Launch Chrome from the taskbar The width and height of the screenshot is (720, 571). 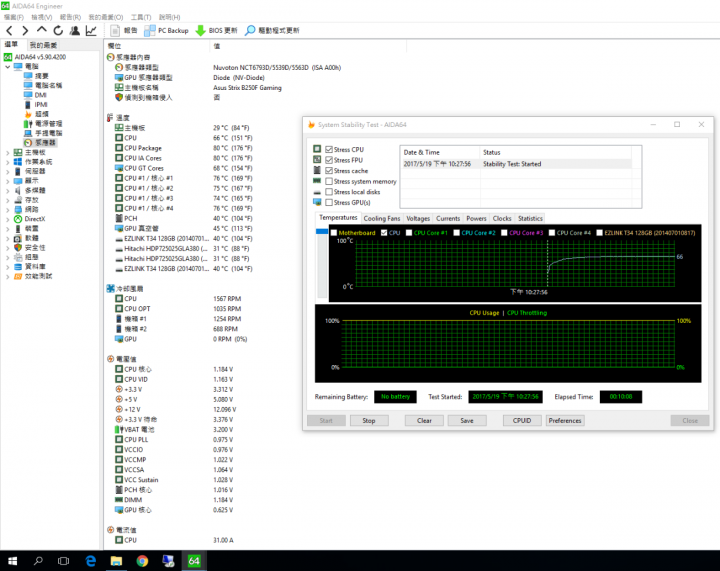click(142, 561)
